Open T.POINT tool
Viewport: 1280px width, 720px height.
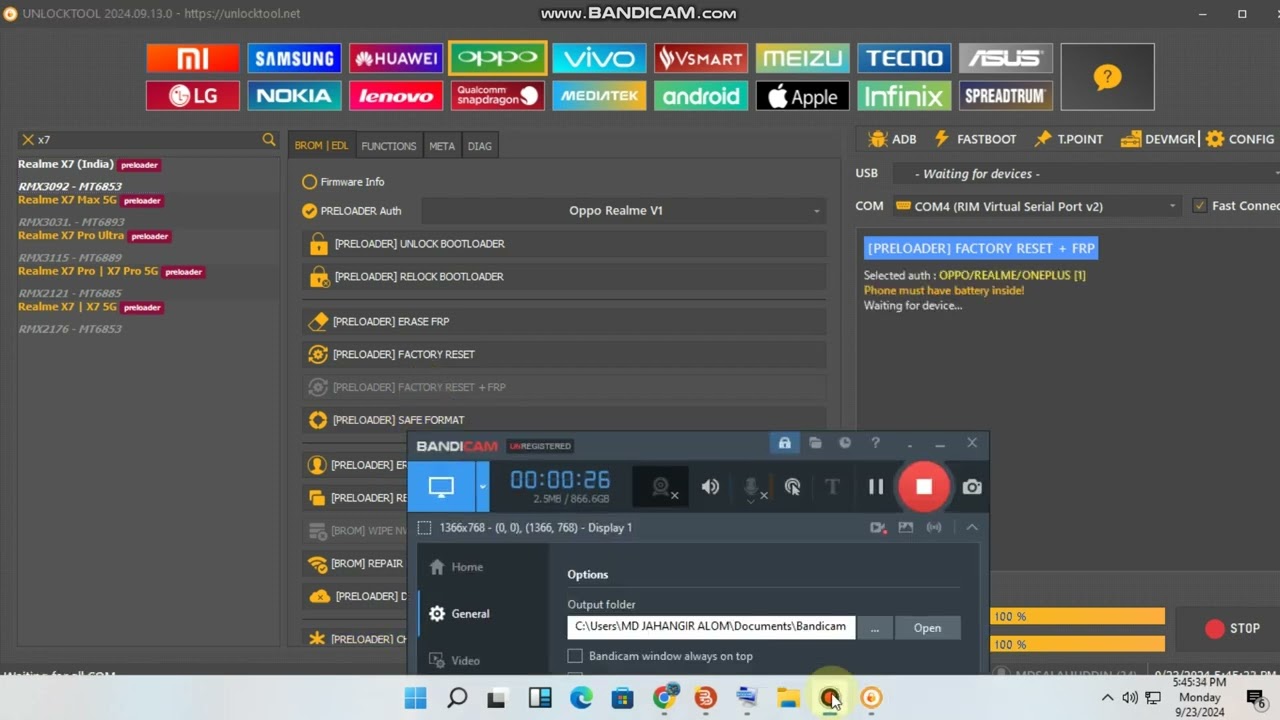tap(1068, 139)
